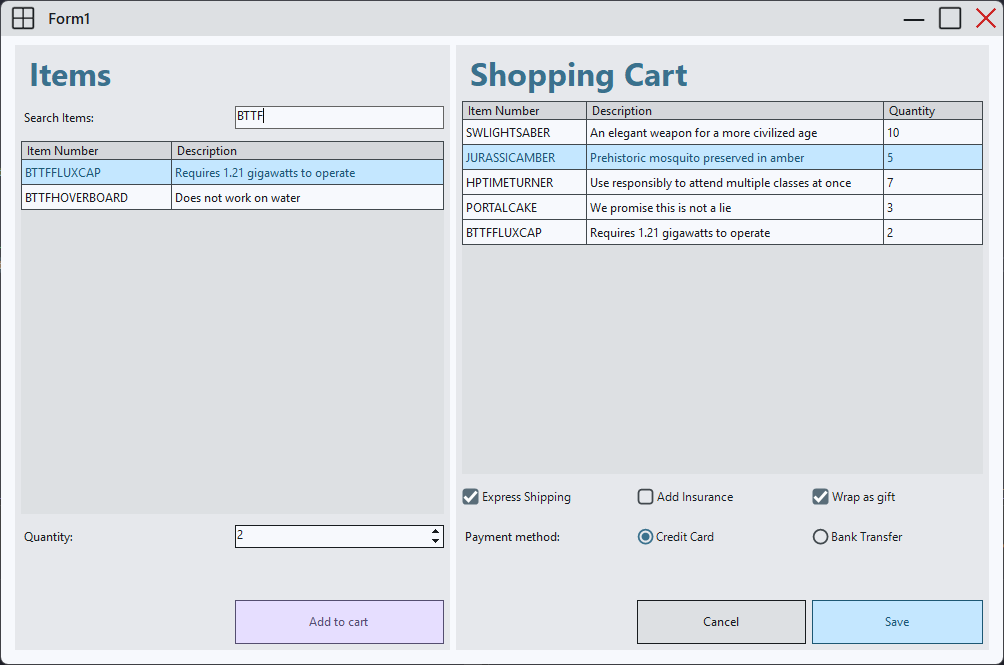1004x665 pixels.
Task: Uncheck the Express Shipping checkbox
Action: pos(471,497)
